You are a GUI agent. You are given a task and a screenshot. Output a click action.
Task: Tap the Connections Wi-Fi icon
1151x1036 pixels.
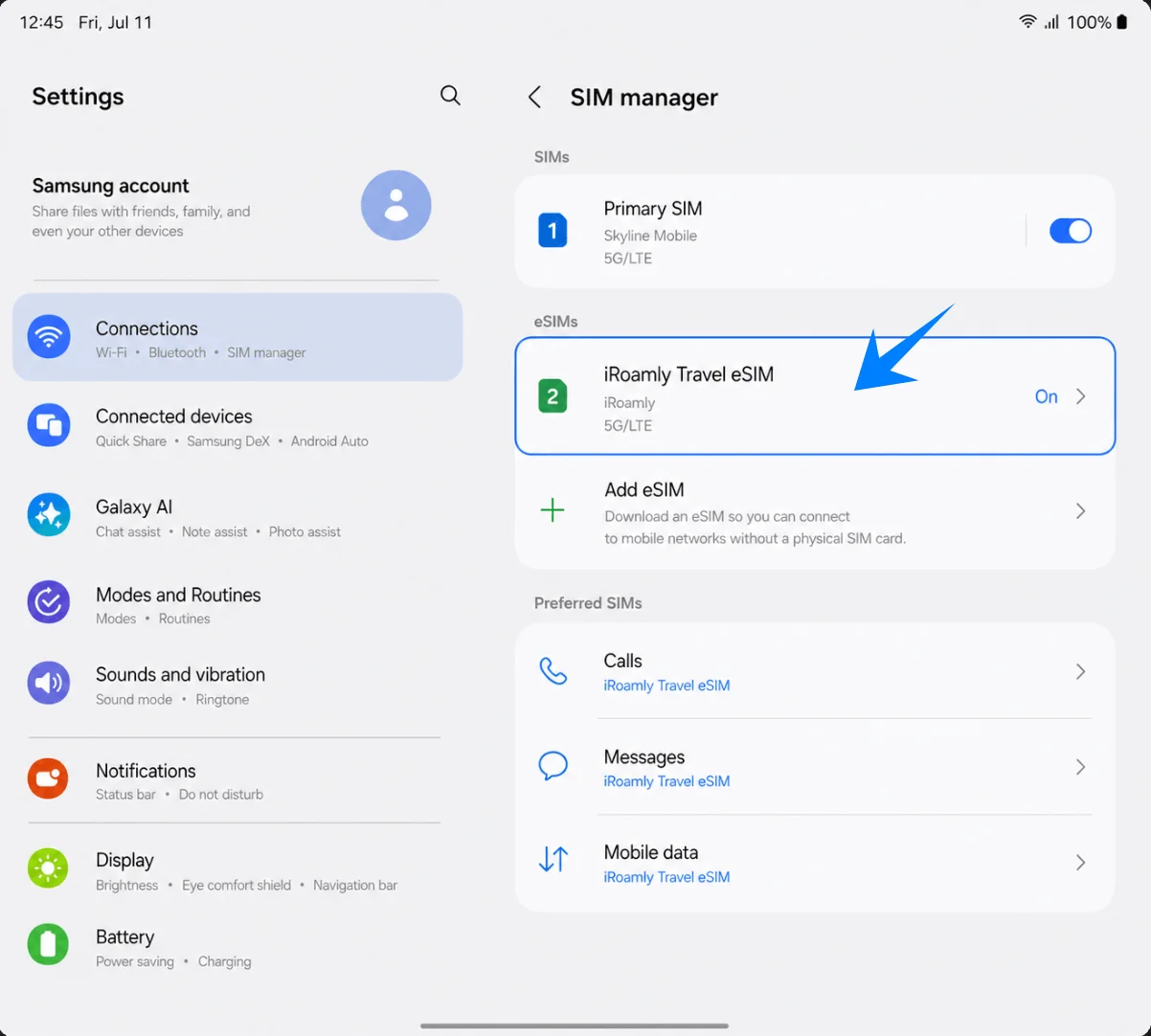[x=48, y=337]
